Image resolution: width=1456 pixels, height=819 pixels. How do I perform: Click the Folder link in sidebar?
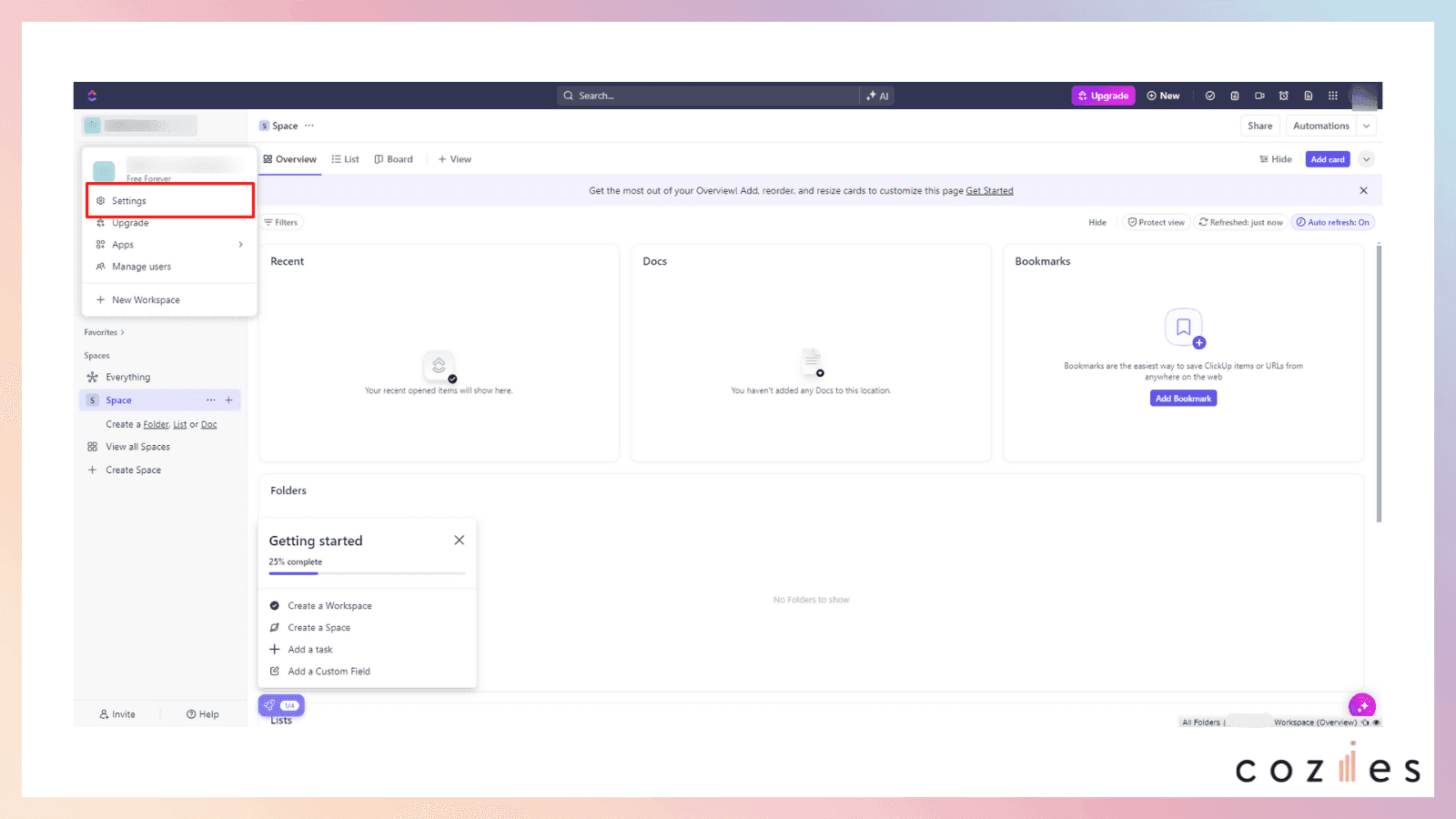click(156, 424)
